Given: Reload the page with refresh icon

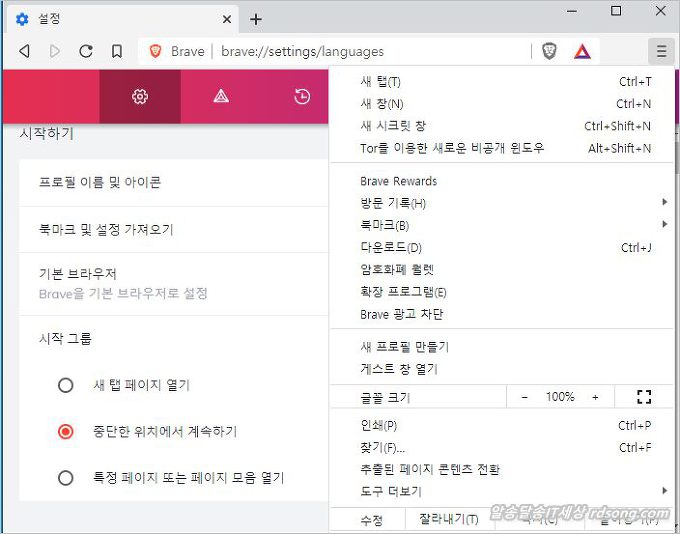Looking at the screenshot, I should tap(86, 51).
